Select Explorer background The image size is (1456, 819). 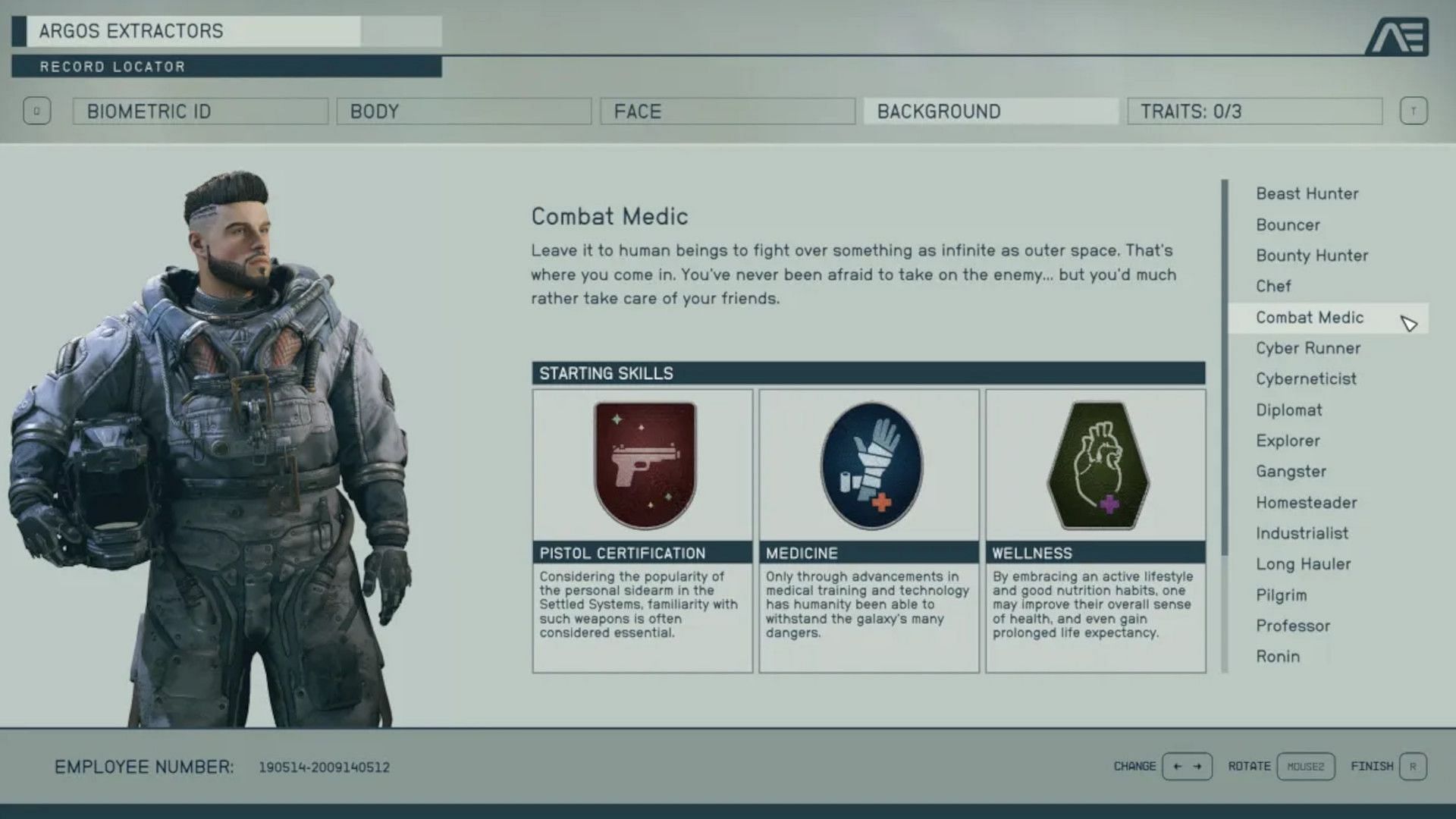click(1288, 440)
